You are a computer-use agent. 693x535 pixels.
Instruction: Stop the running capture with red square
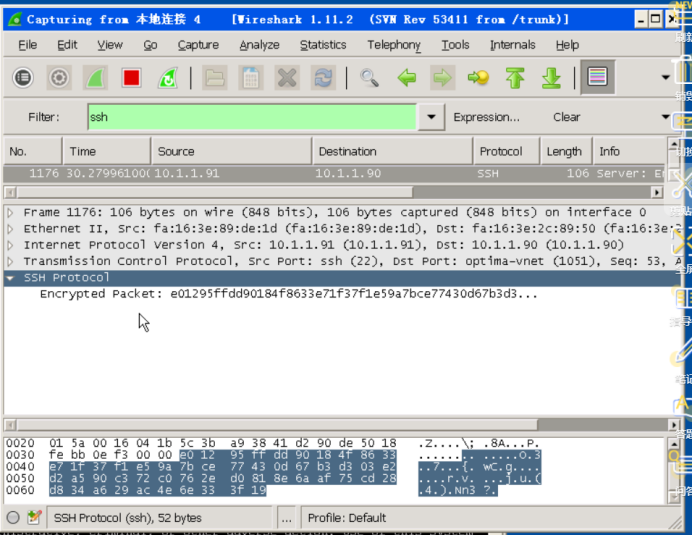click(132, 78)
